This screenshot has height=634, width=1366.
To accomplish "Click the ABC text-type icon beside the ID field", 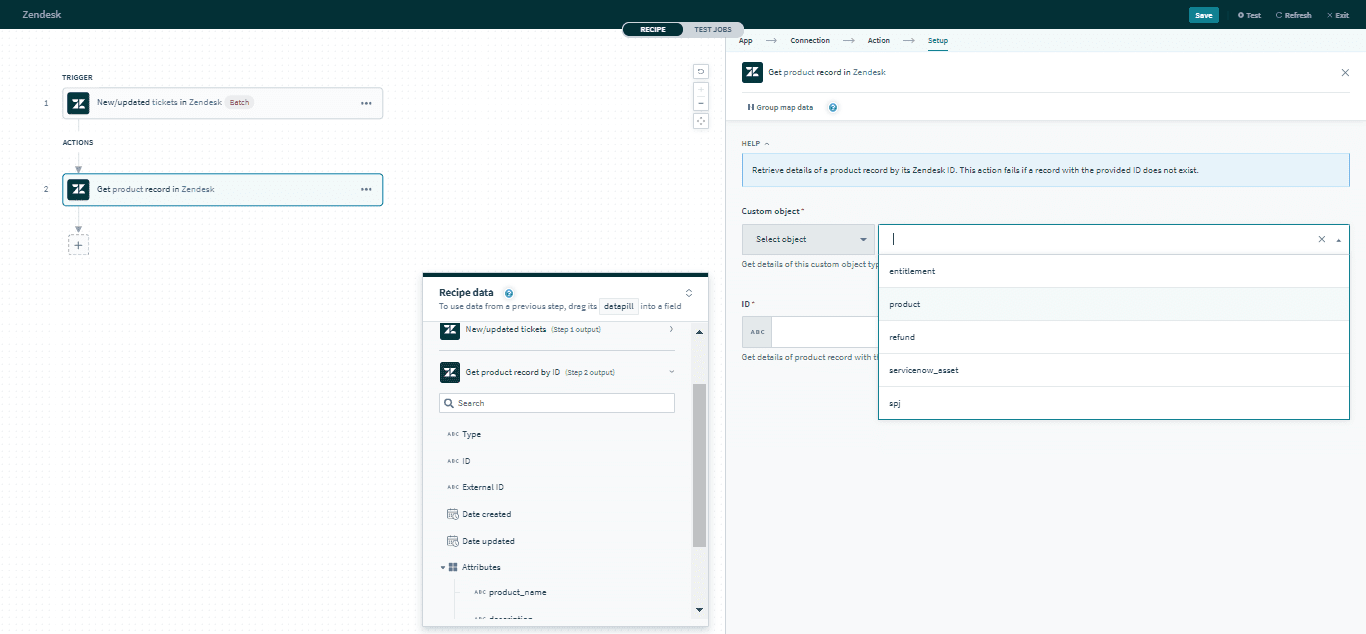I will 757,331.
